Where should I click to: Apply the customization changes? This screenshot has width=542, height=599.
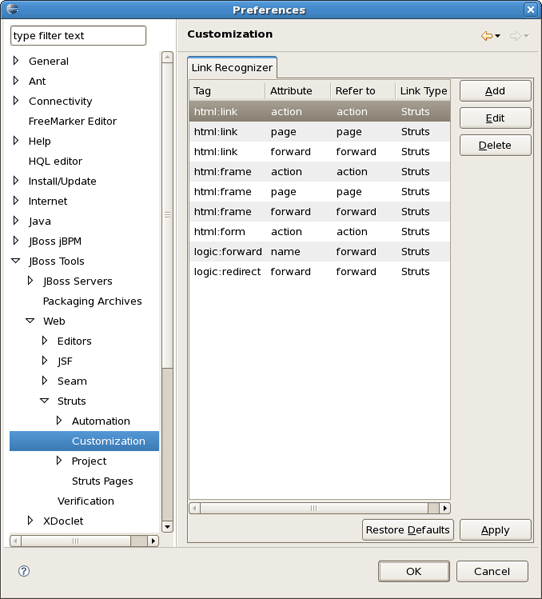[x=495, y=530]
